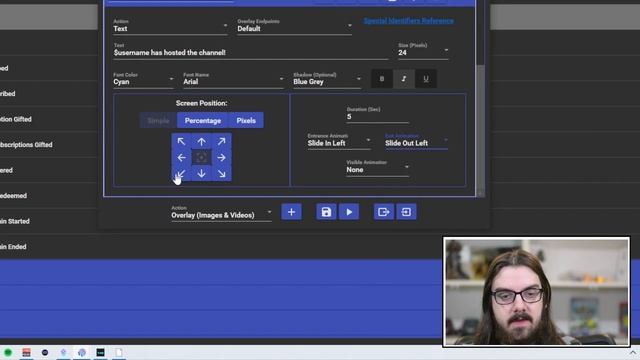
Task: Switch screen position mode to Simple
Action: (x=158, y=120)
